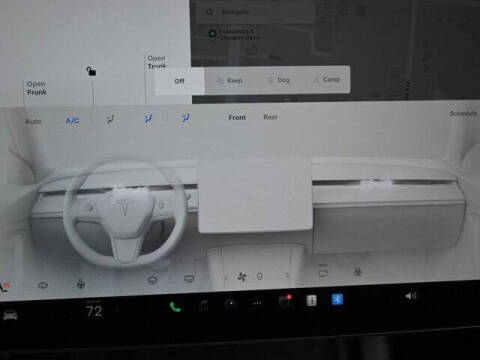Tap Open Trunk
This screenshot has height=360, width=480.
157,63
